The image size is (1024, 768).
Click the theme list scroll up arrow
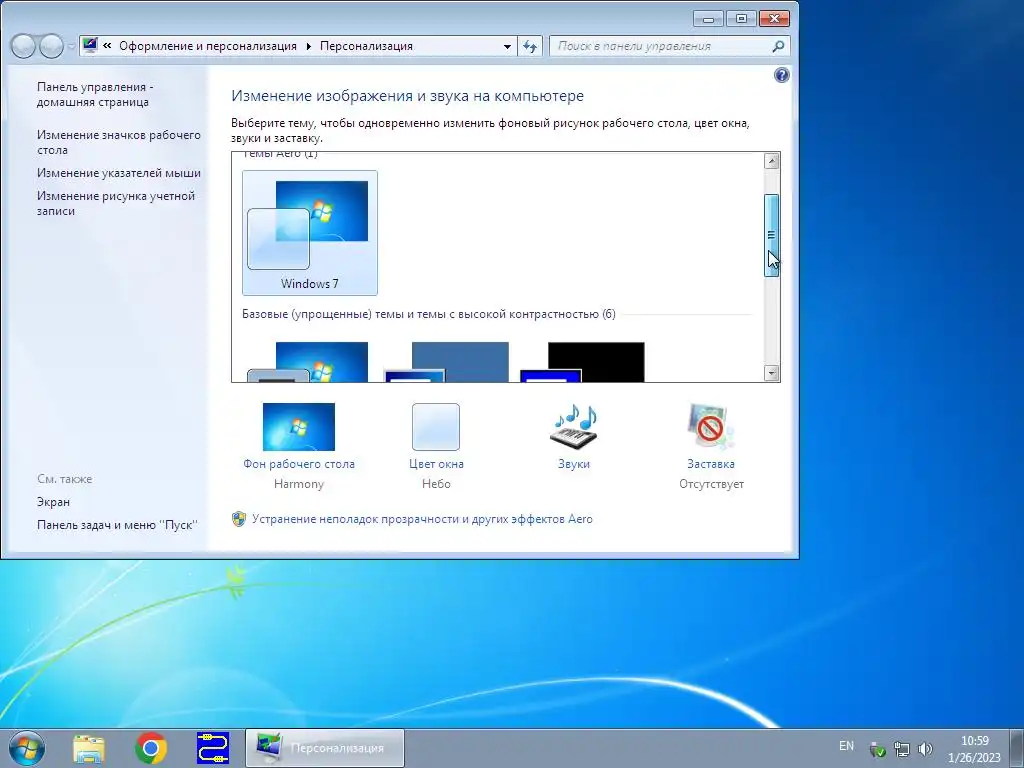(771, 161)
